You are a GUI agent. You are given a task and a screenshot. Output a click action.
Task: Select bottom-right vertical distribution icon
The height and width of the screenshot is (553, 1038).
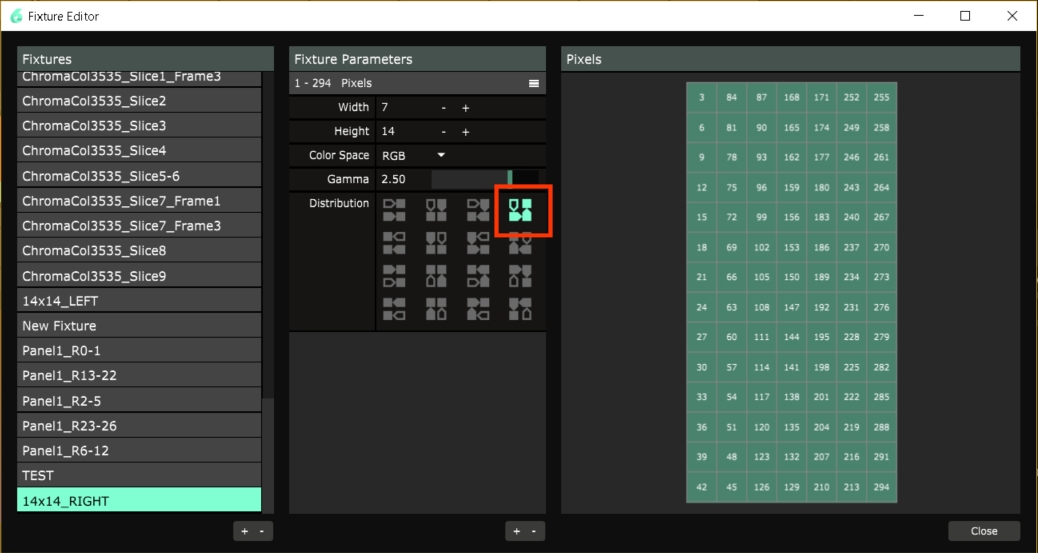pos(436,309)
